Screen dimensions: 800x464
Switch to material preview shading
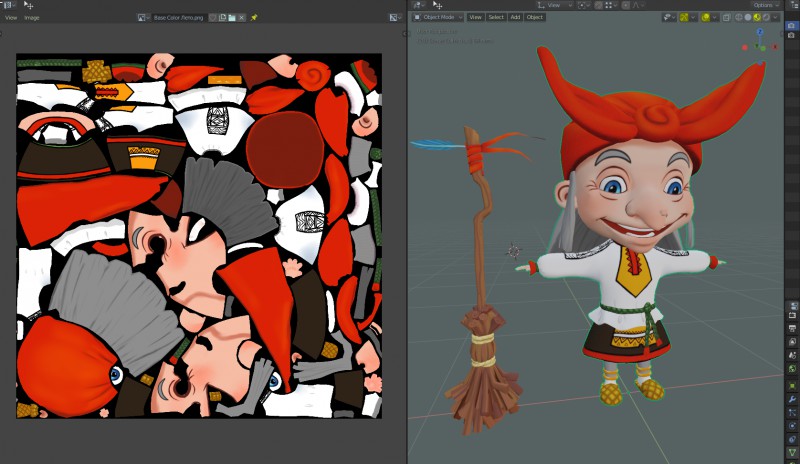[757, 17]
